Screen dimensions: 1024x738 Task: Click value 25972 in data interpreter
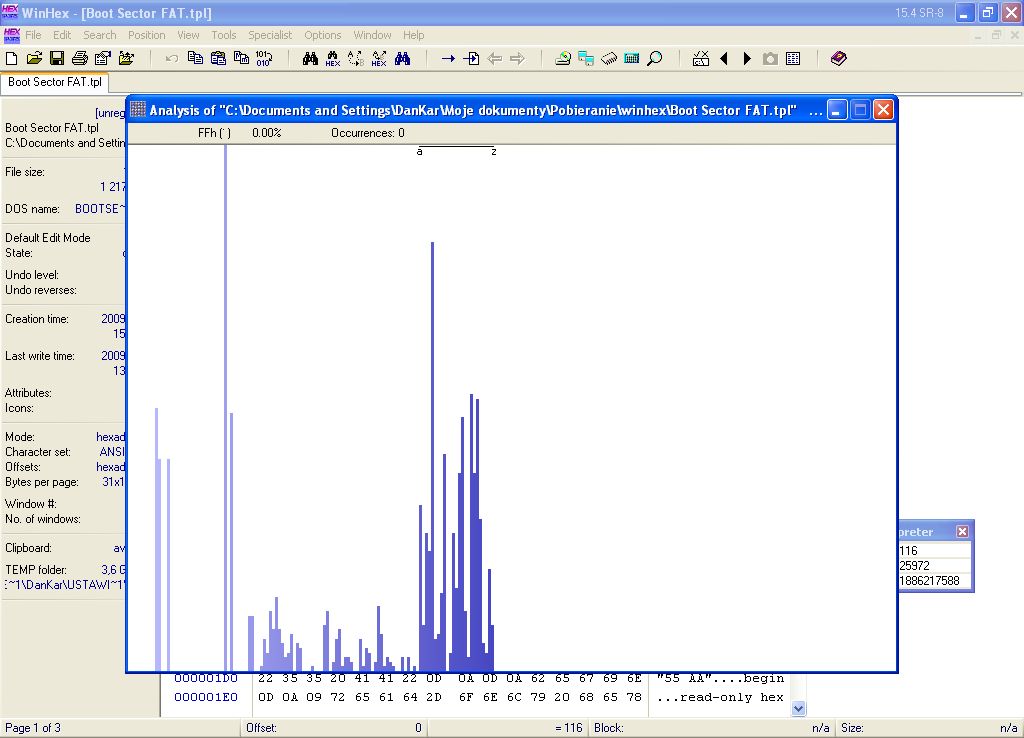point(914,566)
